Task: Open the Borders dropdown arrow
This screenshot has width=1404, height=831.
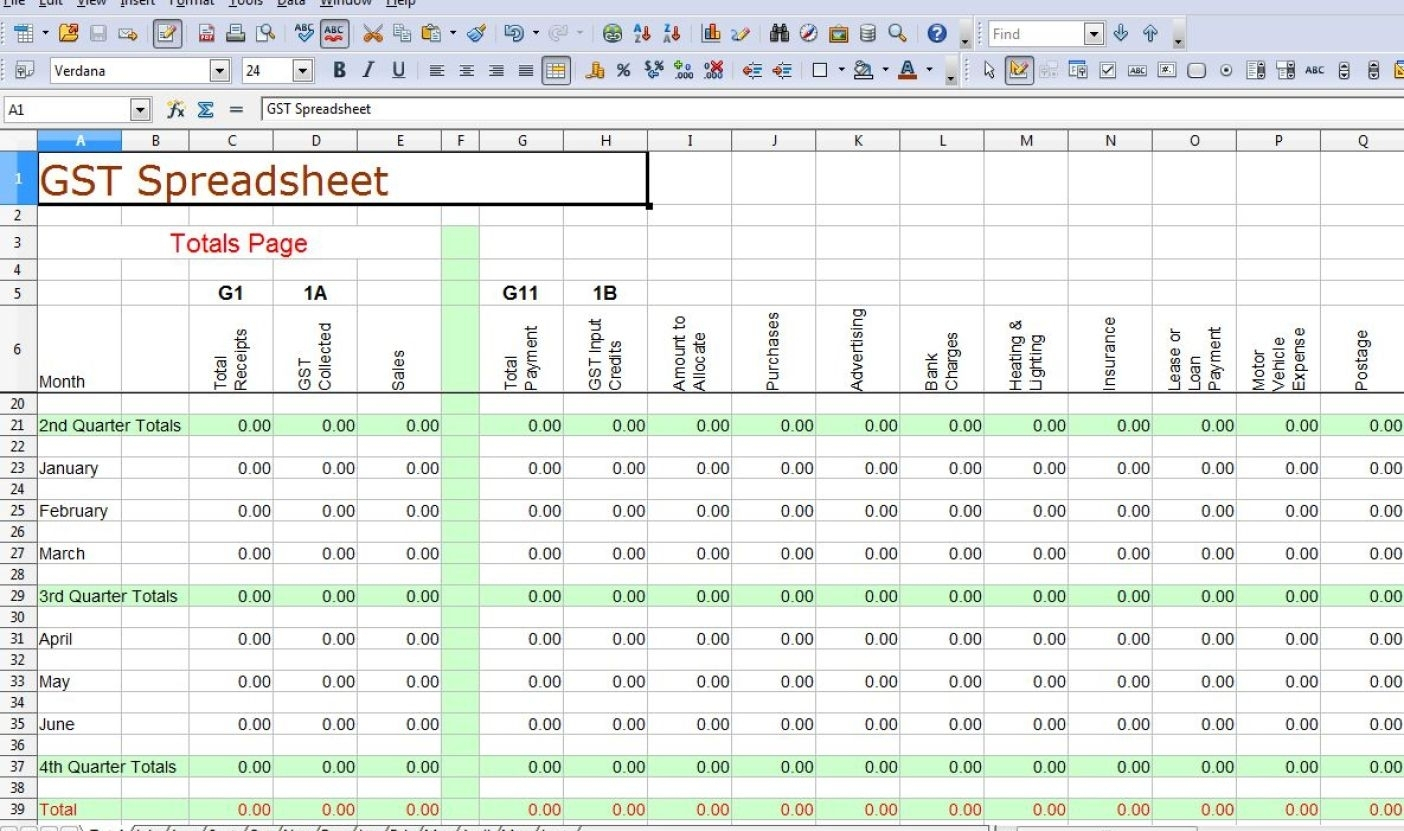Action: point(842,71)
